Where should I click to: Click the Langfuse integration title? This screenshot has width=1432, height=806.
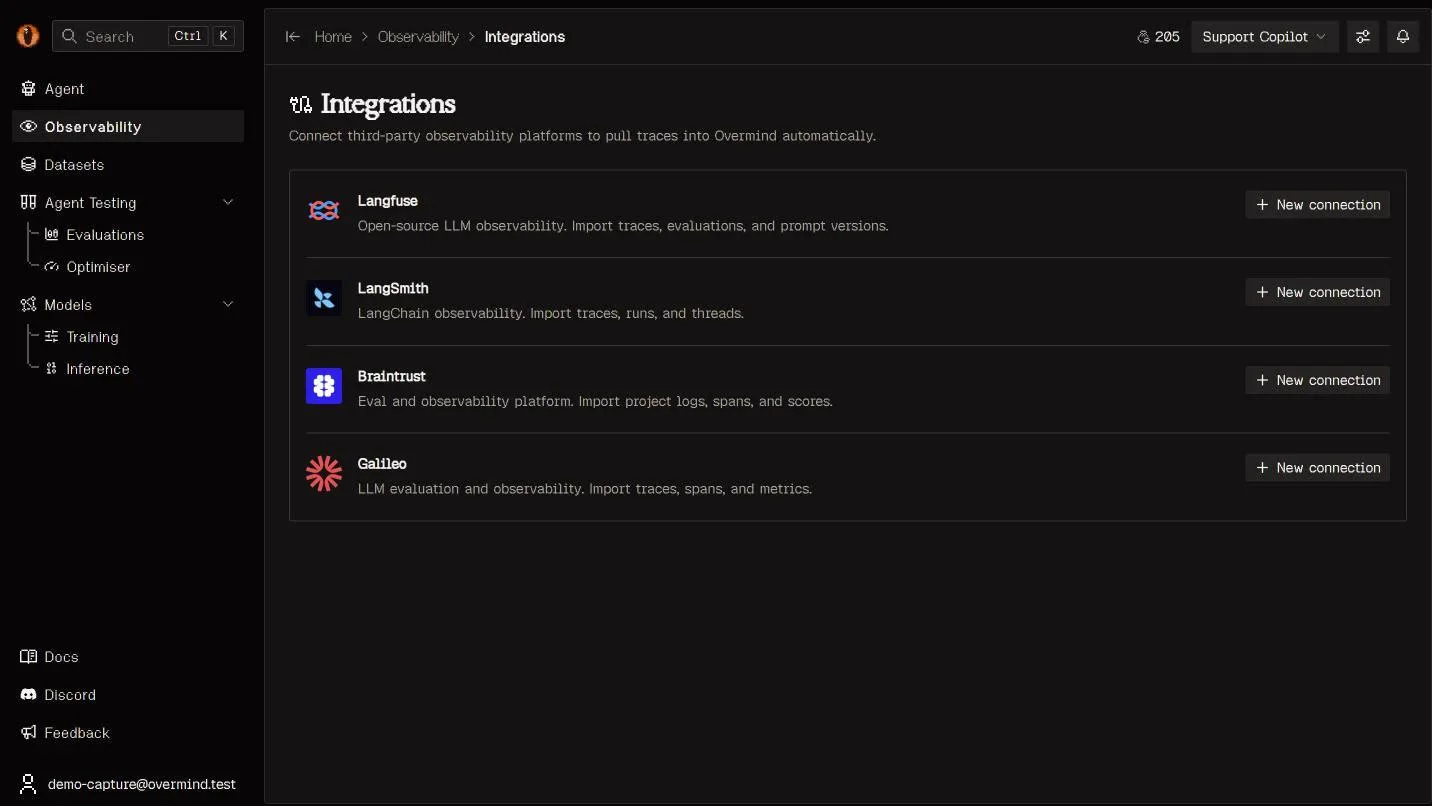tap(388, 201)
